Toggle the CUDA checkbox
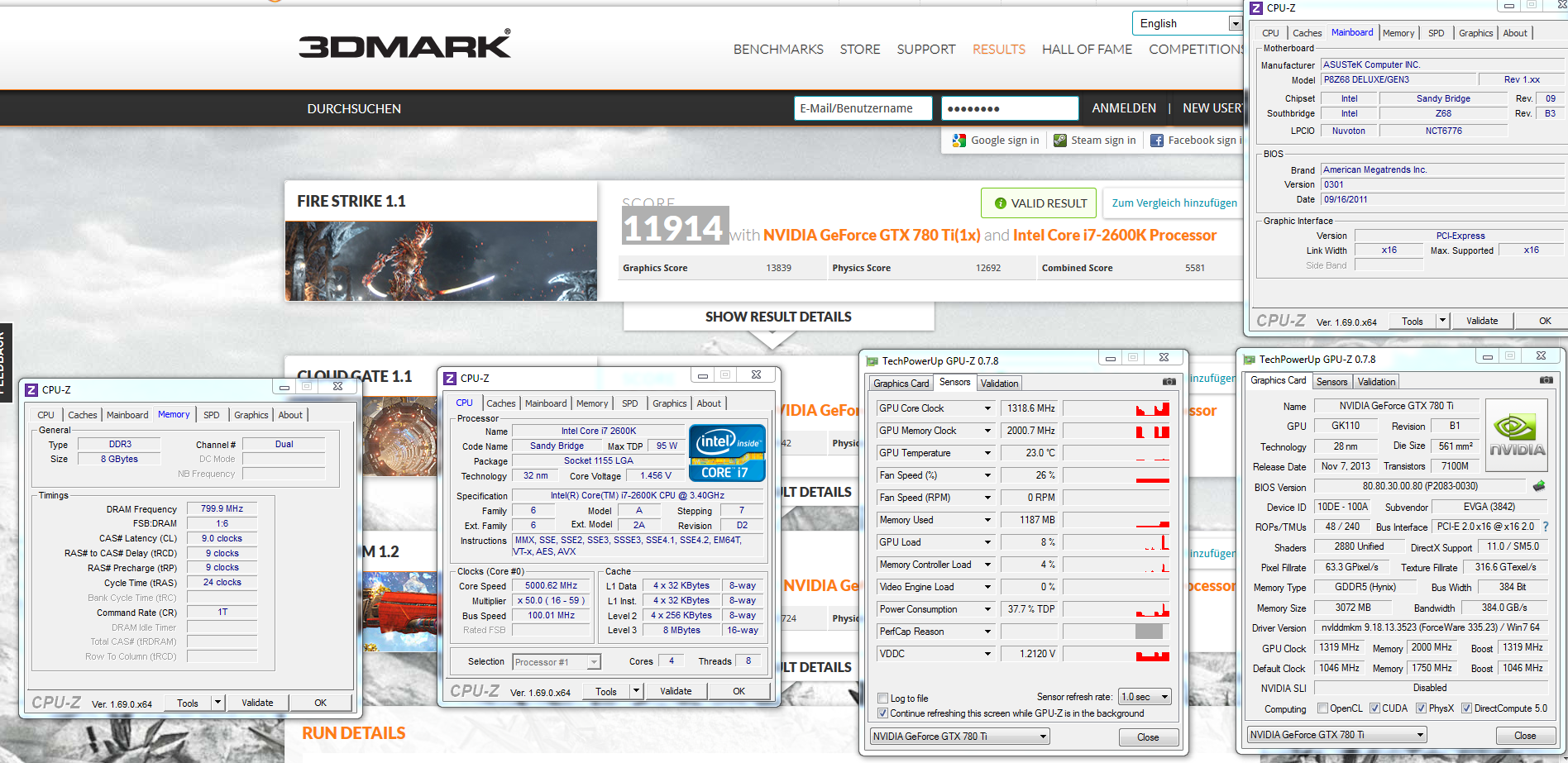This screenshot has width=1568, height=763. pos(1374,708)
